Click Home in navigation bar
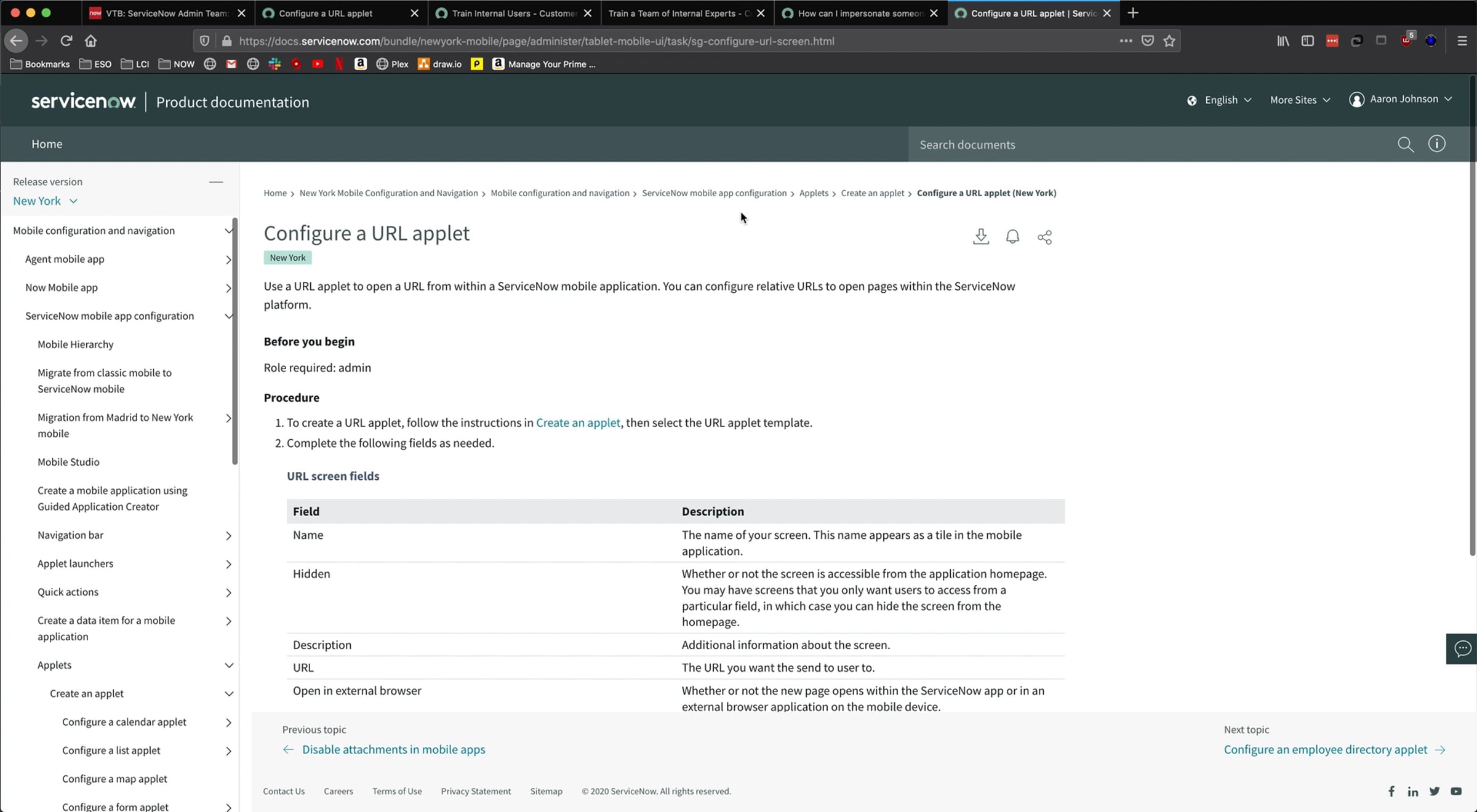This screenshot has width=1477, height=812. pyautogui.click(x=47, y=144)
